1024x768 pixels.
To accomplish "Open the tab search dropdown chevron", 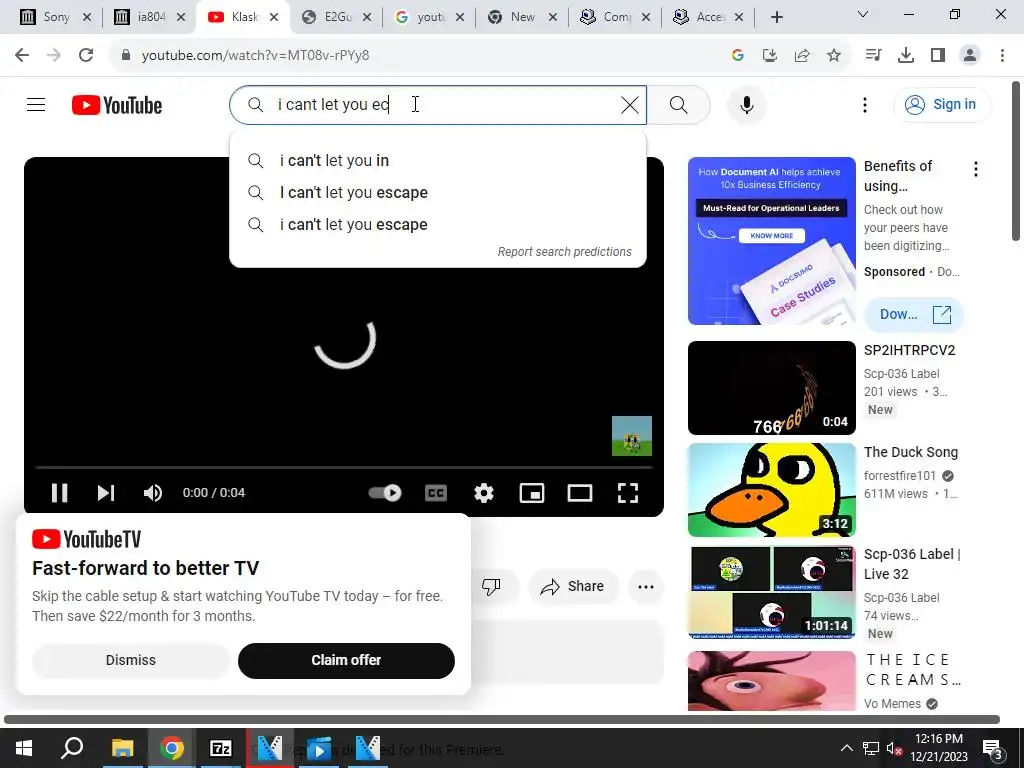I will [x=863, y=14].
